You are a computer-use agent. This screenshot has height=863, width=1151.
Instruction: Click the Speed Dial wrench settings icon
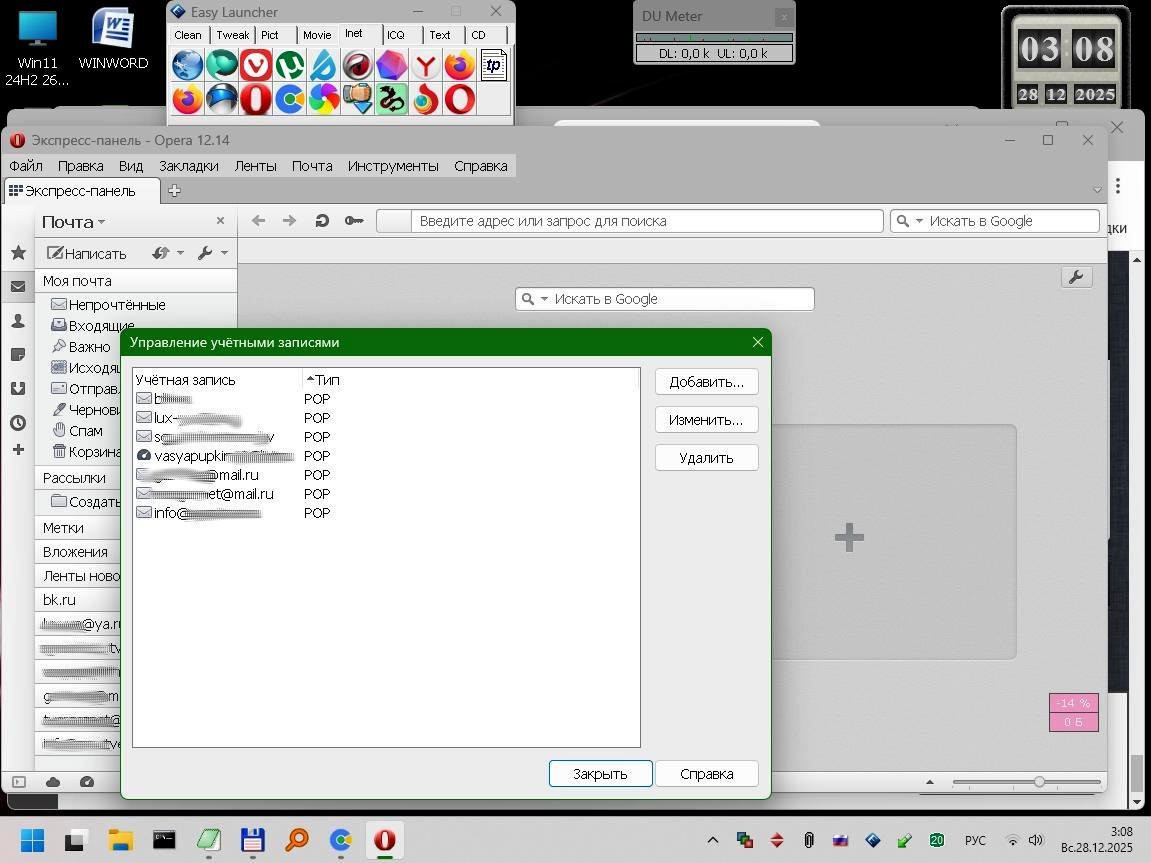(x=1076, y=278)
